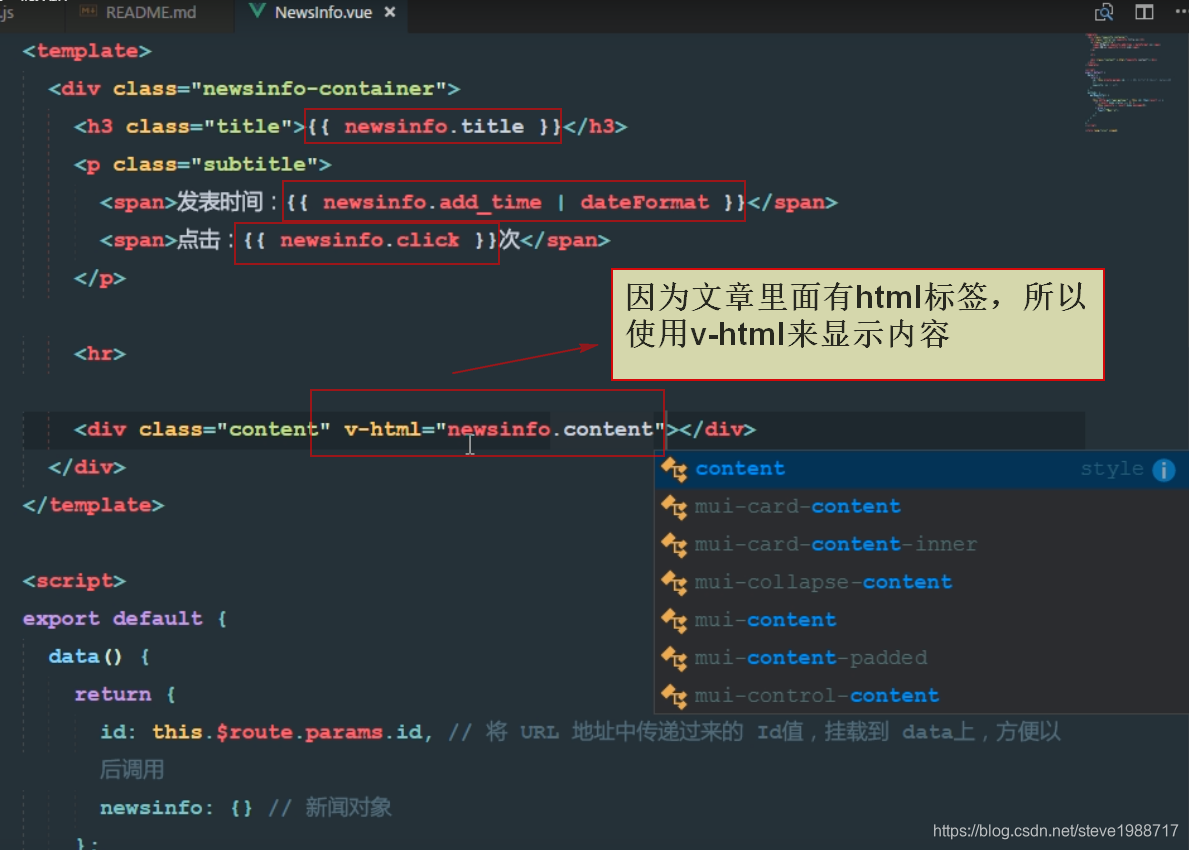Click 'newsinfo.click' in the span
The image size is (1189, 850).
pos(369,240)
